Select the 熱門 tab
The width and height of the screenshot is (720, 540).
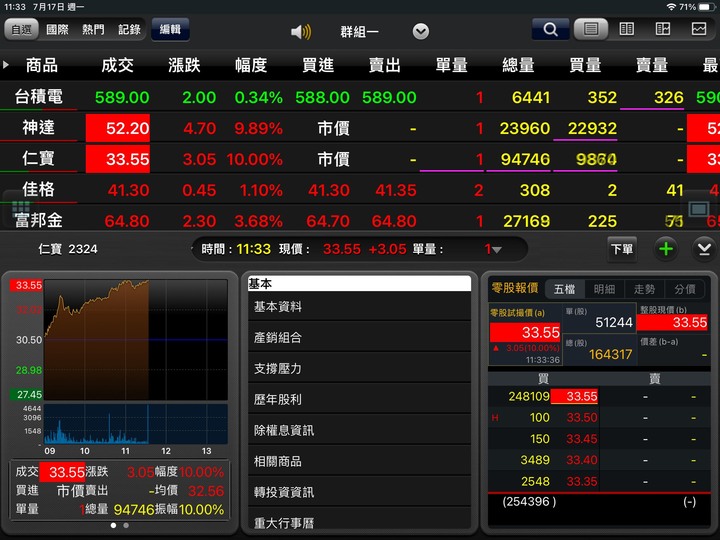[x=93, y=30]
